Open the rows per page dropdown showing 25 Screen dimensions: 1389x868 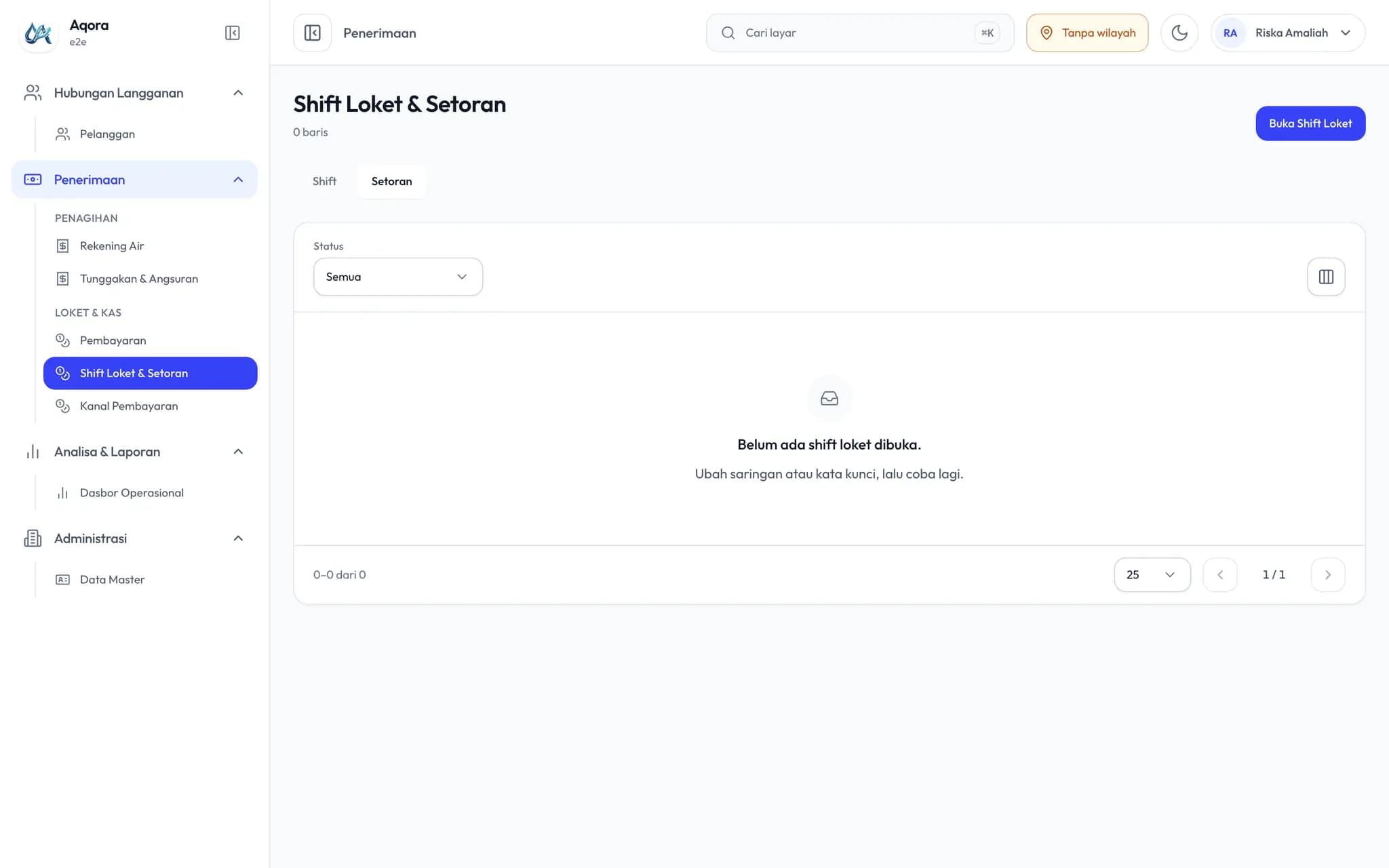coord(1152,574)
